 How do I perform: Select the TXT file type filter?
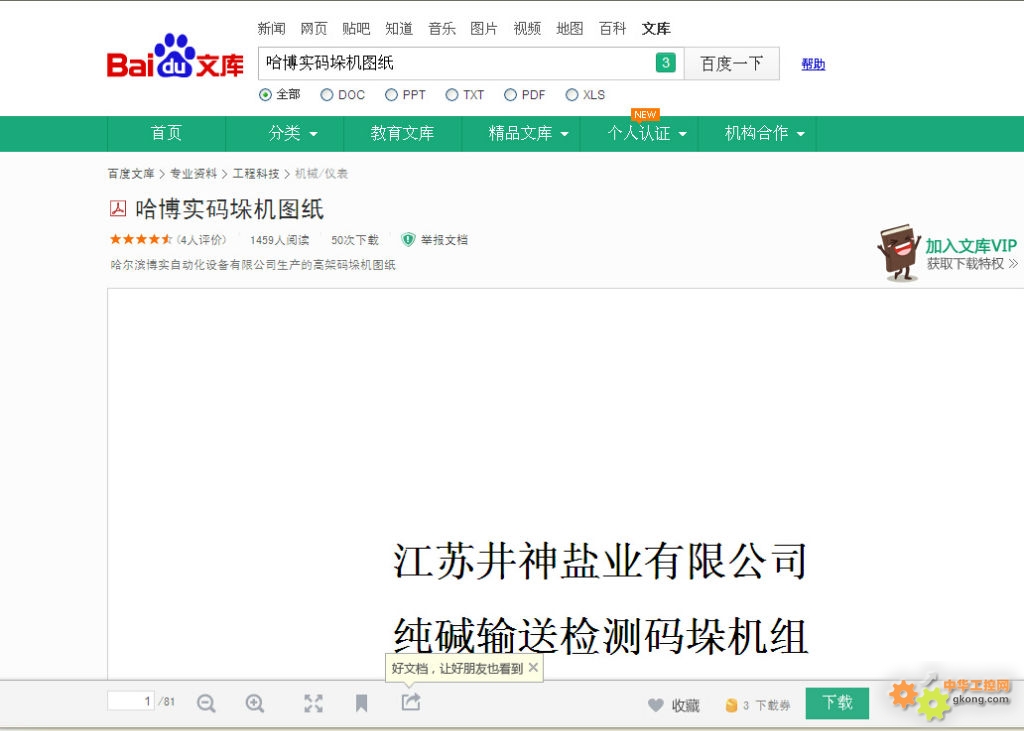451,95
